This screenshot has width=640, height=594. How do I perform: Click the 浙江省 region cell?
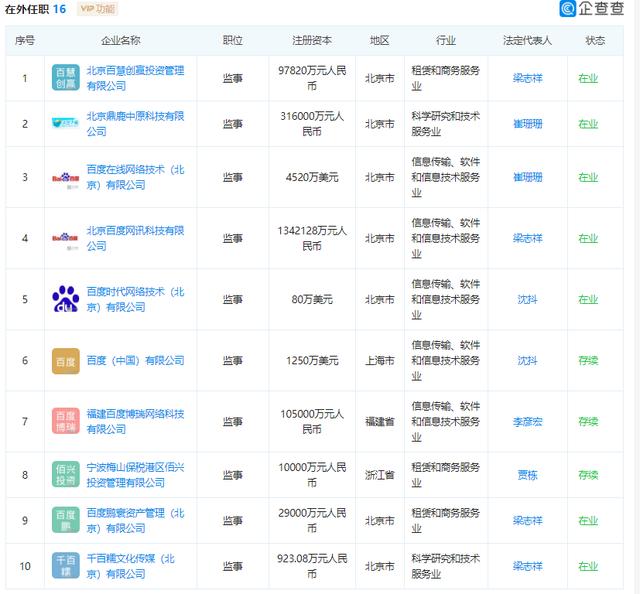(x=380, y=475)
